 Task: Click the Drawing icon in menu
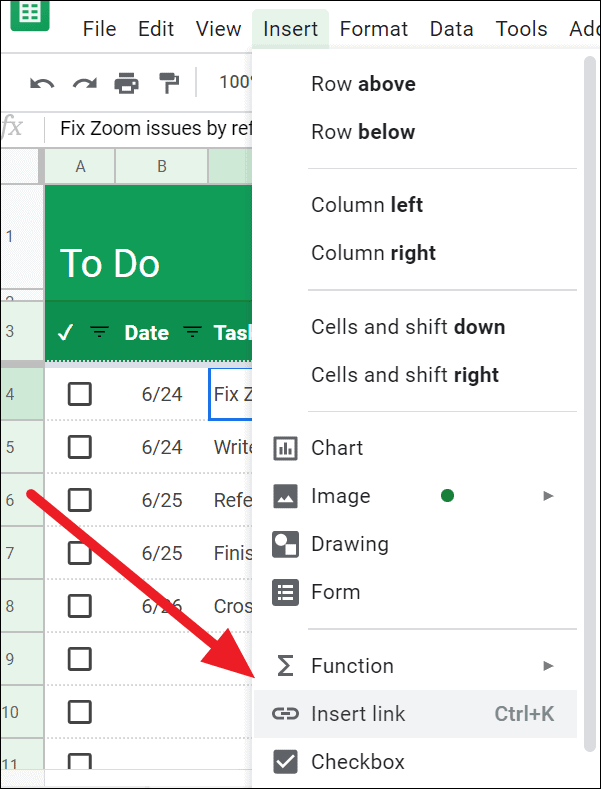[x=285, y=544]
